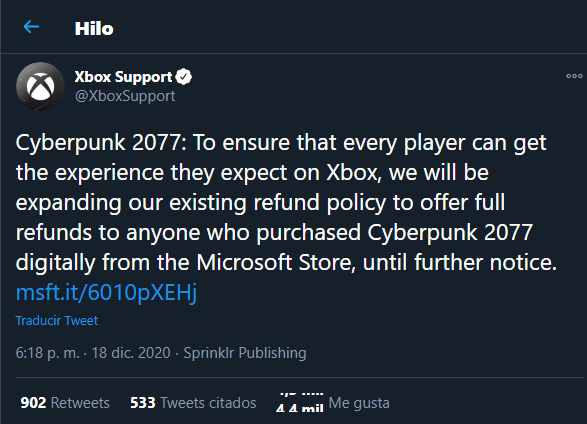View the 533 Tweets citados list
This screenshot has height=424, width=587.
click(193, 403)
